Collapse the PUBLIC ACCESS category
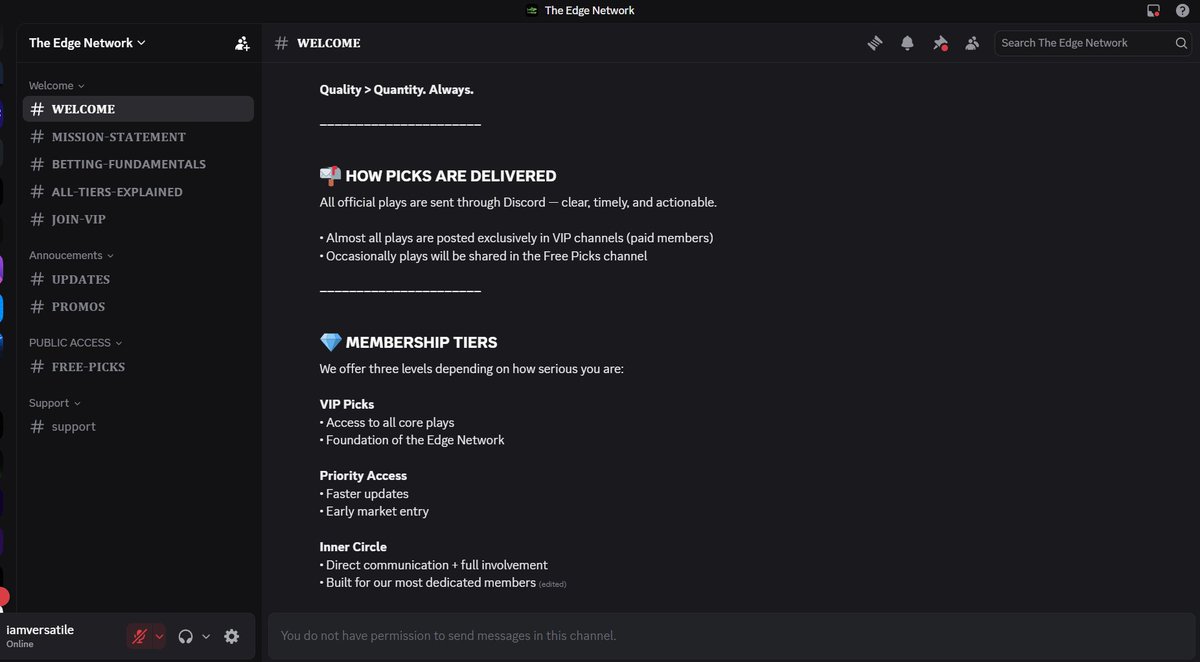Screen dimensions: 1200x662 click(76, 343)
